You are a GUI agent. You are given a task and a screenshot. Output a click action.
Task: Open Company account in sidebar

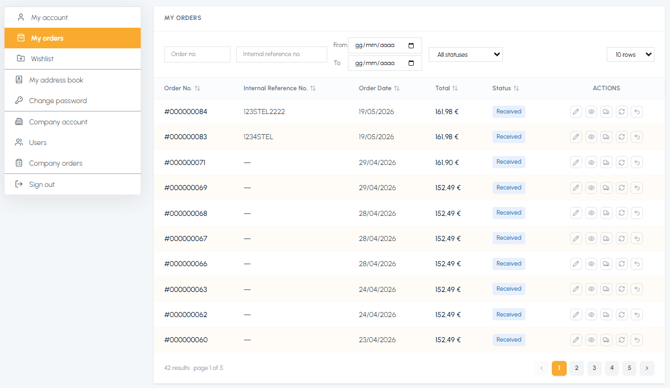[73, 122]
